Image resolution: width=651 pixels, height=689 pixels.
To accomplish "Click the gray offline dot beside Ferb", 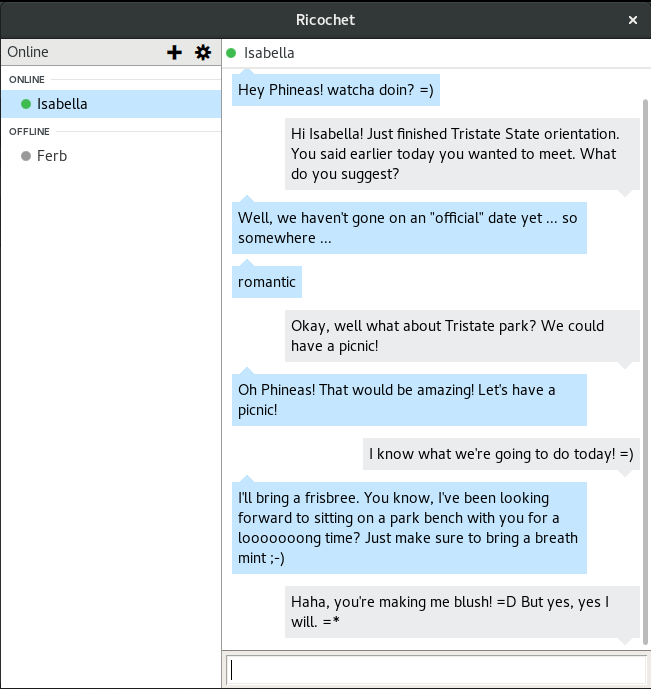I will coord(26,156).
